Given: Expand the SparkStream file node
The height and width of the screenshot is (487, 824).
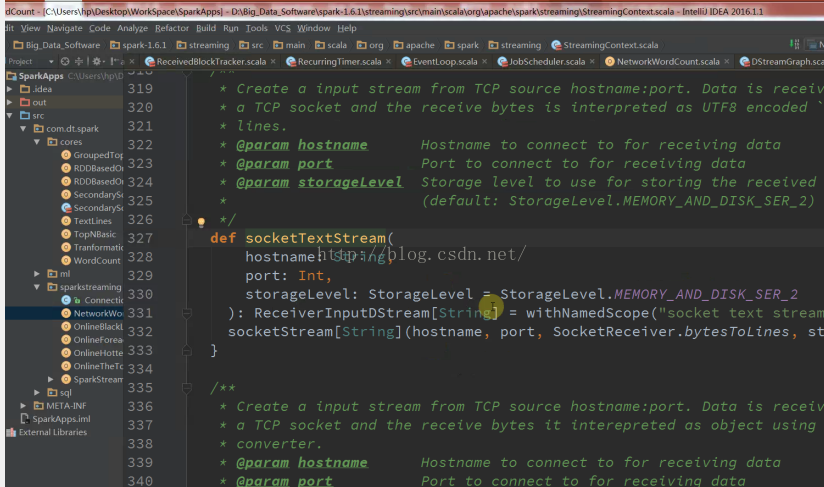Looking at the screenshot, I should pos(50,379).
